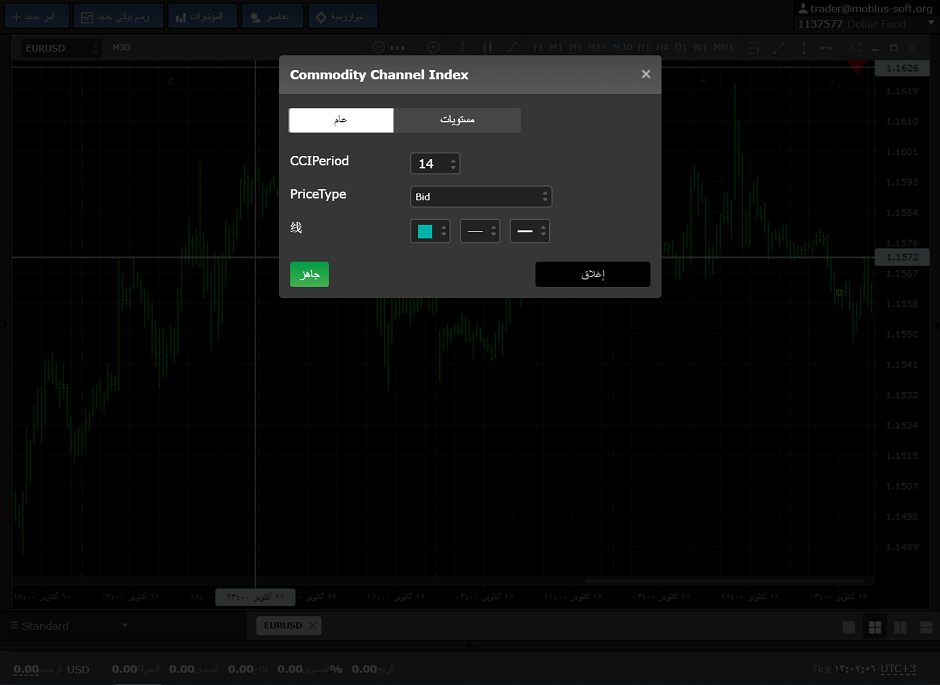Viewport: 940px width, 685px height.
Task: Open the خوارزمية (Algorithm) menu
Action: pos(343,16)
